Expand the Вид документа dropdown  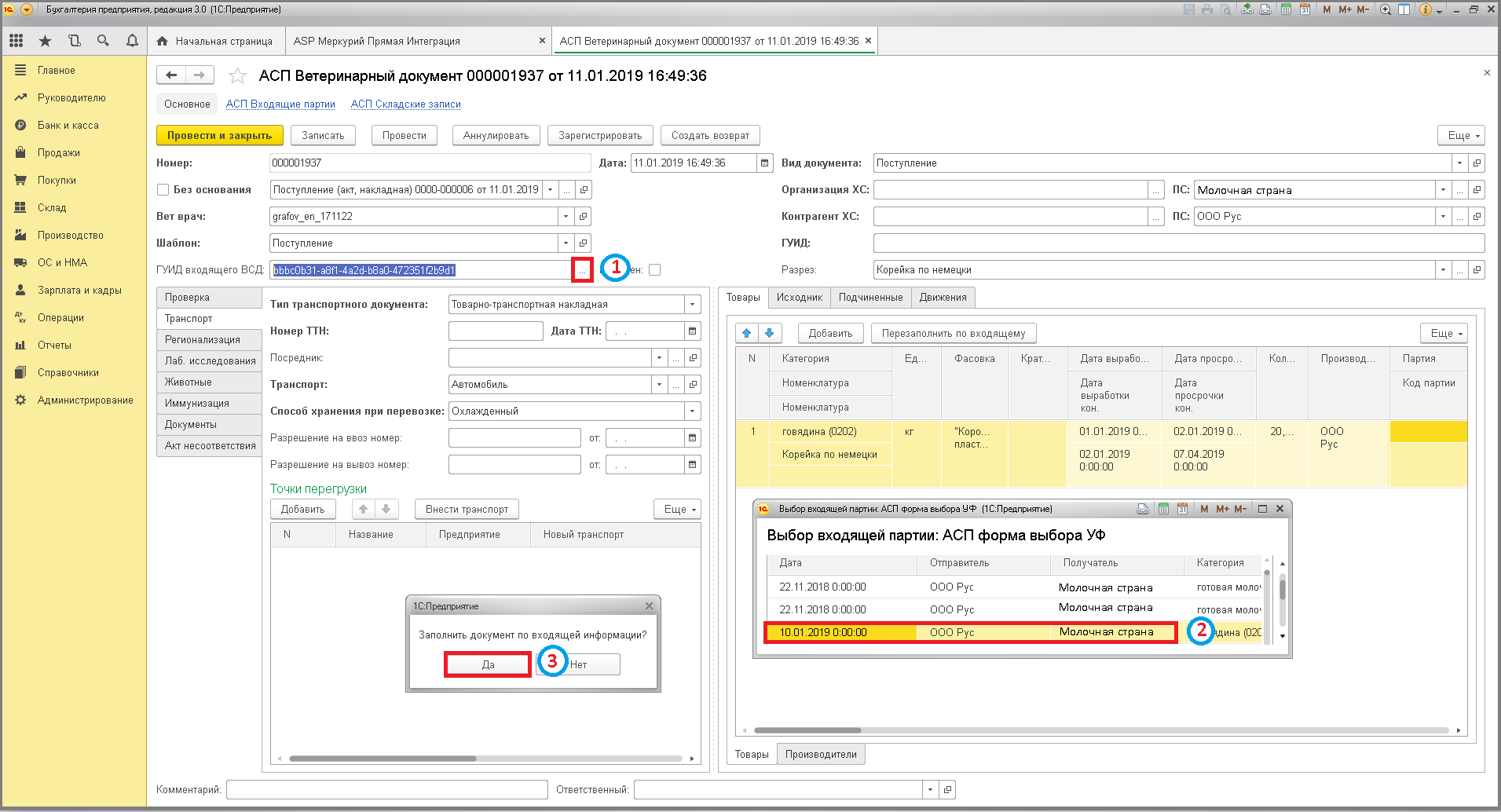point(1460,163)
